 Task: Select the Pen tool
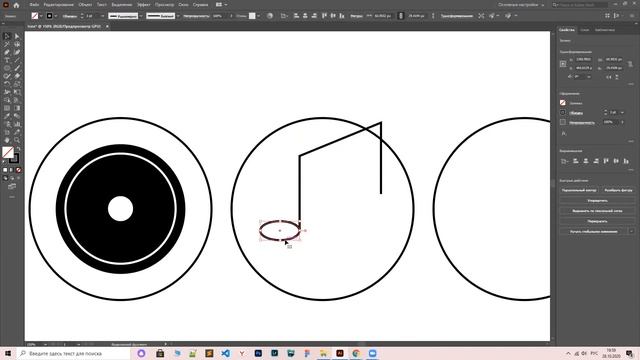[7, 52]
